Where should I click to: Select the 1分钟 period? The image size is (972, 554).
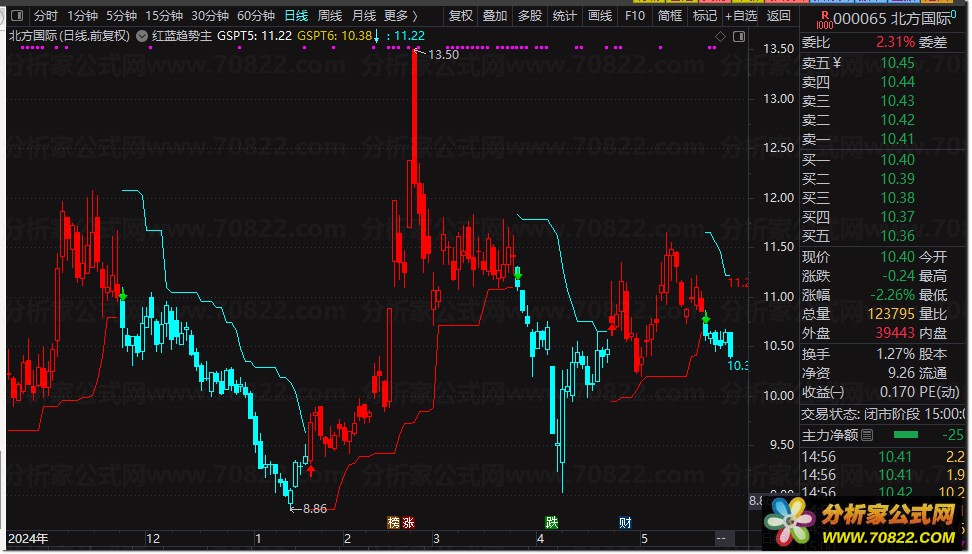(x=82, y=15)
